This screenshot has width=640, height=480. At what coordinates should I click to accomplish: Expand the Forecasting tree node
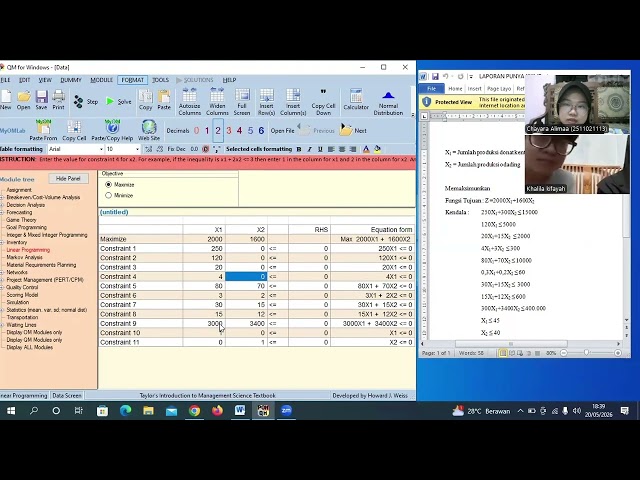click(x=2, y=212)
